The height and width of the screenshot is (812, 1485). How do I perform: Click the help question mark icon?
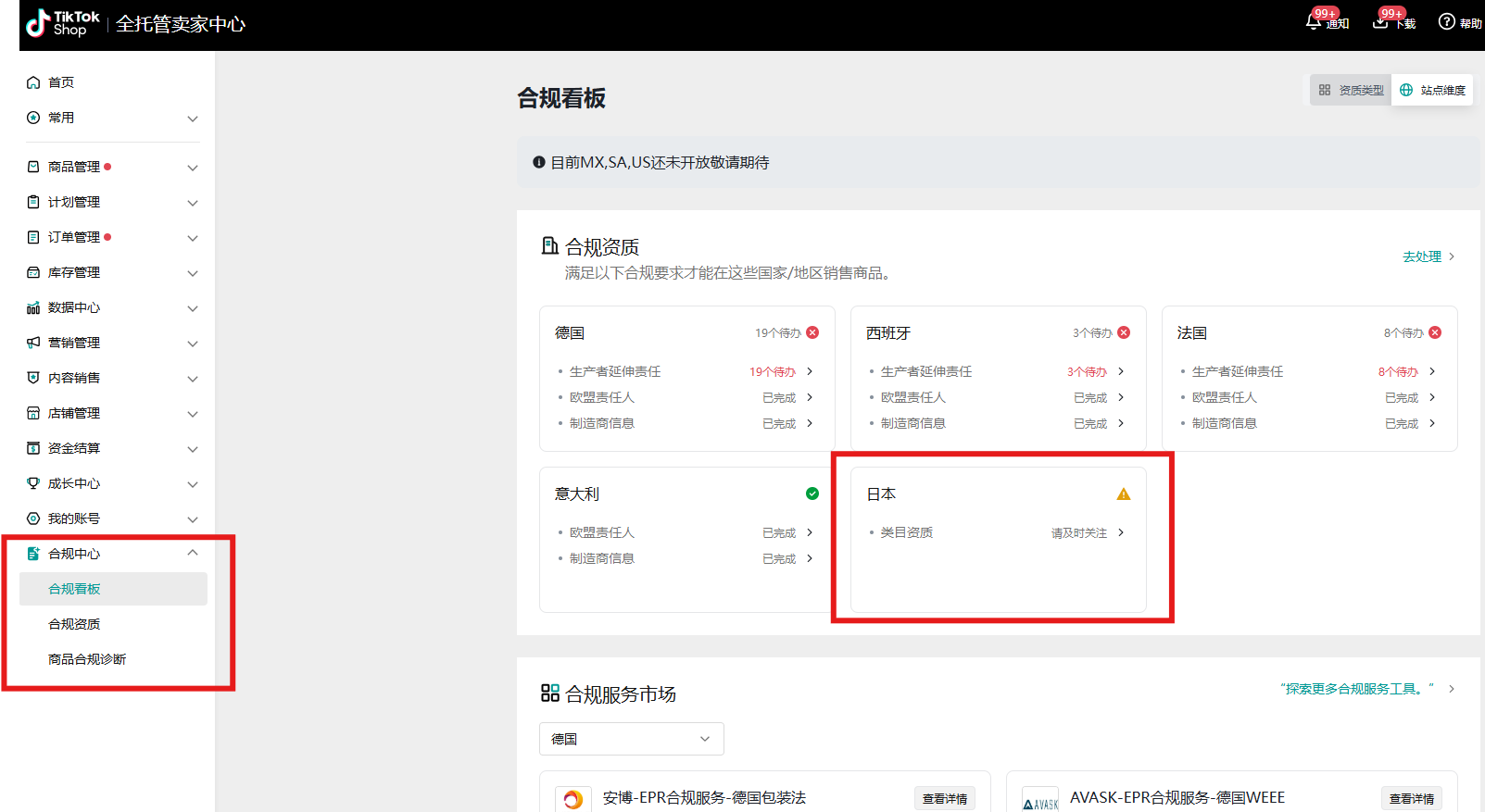pyautogui.click(x=1446, y=21)
